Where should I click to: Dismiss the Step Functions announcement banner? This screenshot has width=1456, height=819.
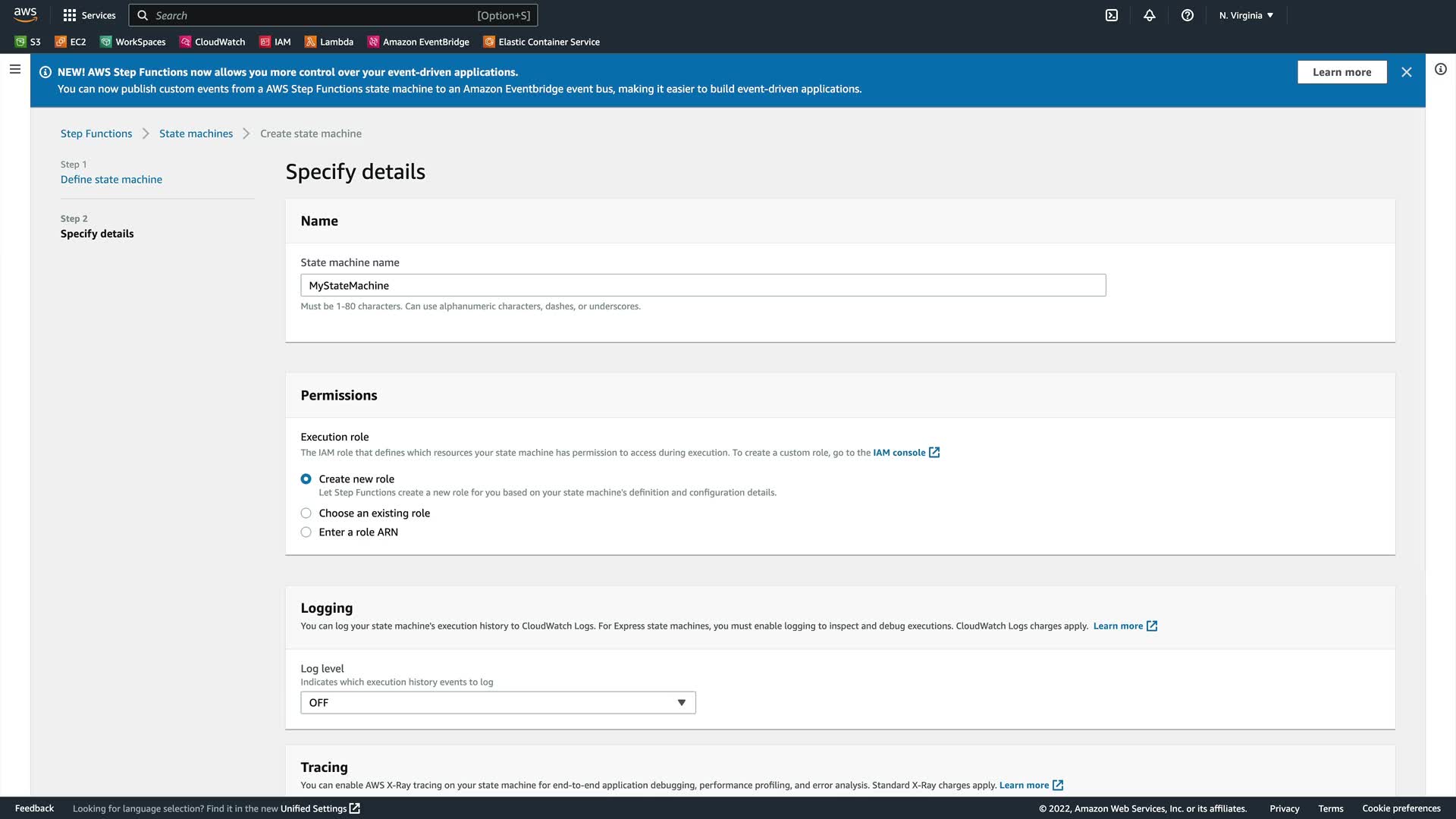click(1407, 72)
